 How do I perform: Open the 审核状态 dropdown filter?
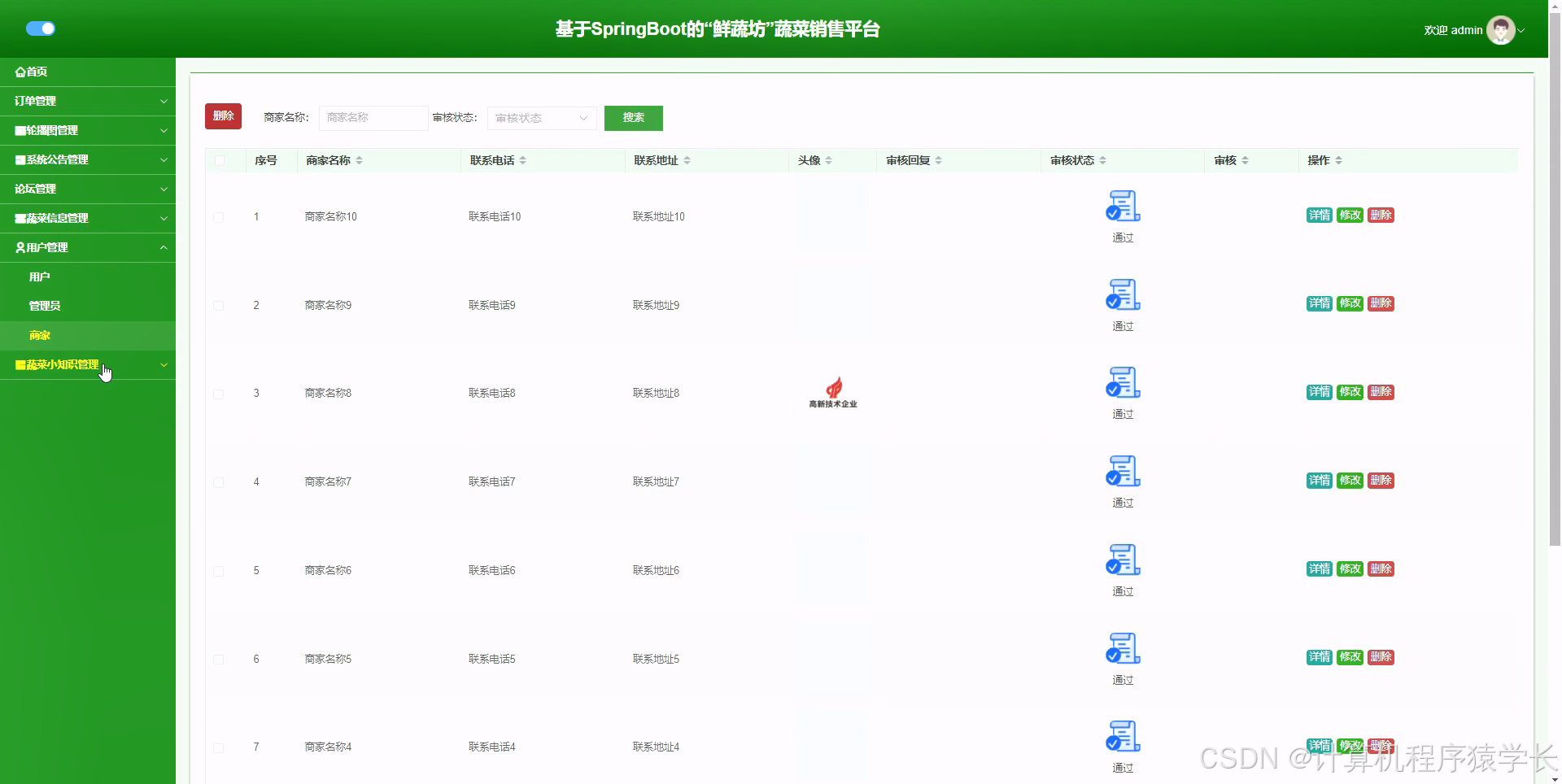point(541,118)
